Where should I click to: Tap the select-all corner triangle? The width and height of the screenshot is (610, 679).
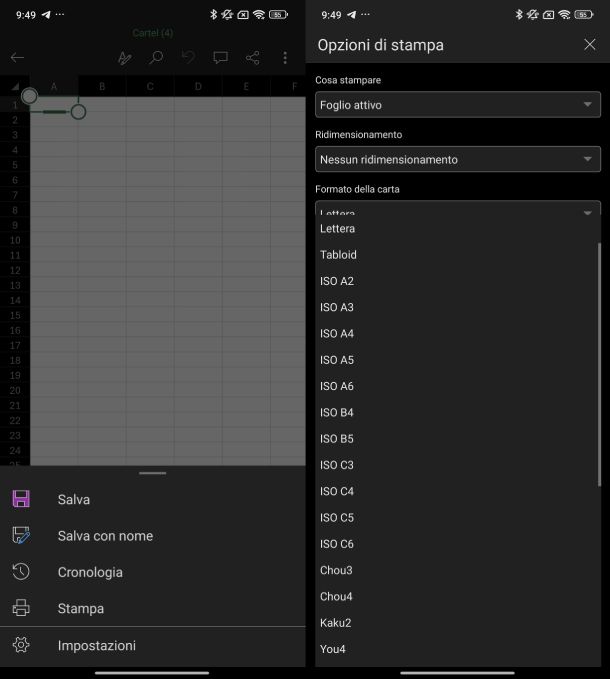[x=15, y=87]
